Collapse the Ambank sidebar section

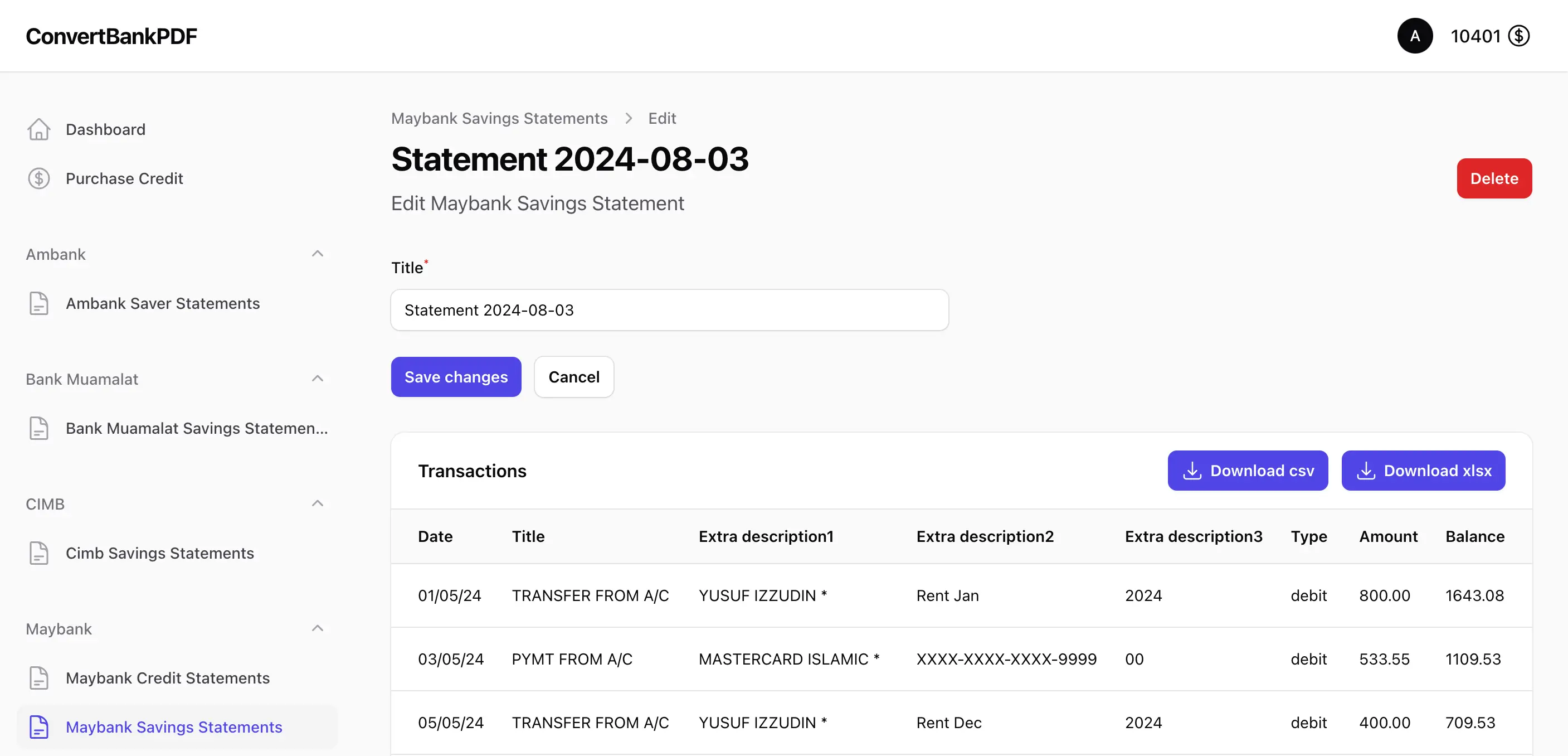pos(317,254)
